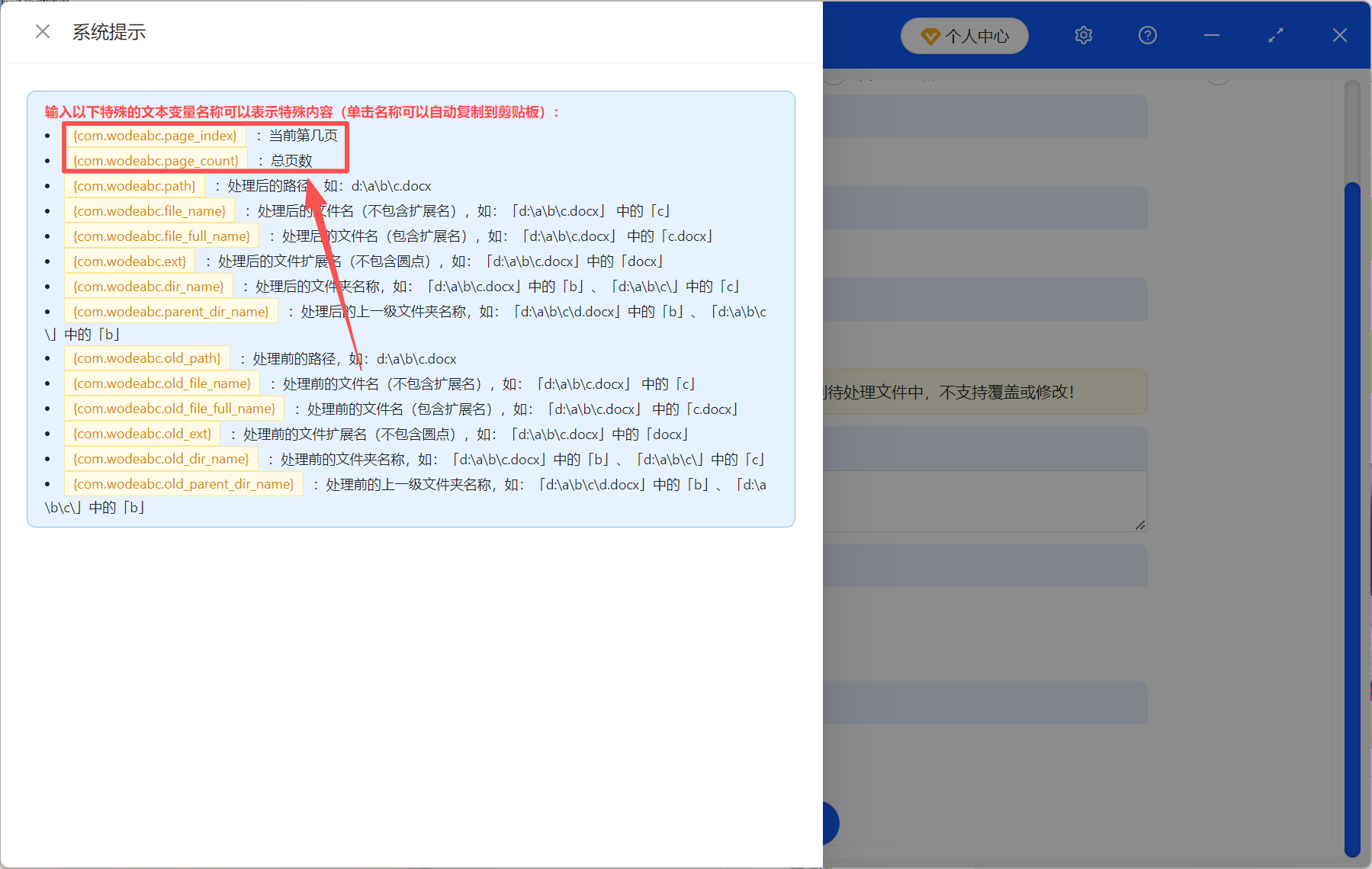Copy the {com.wodeabc.file_name} variable name

coord(148,210)
